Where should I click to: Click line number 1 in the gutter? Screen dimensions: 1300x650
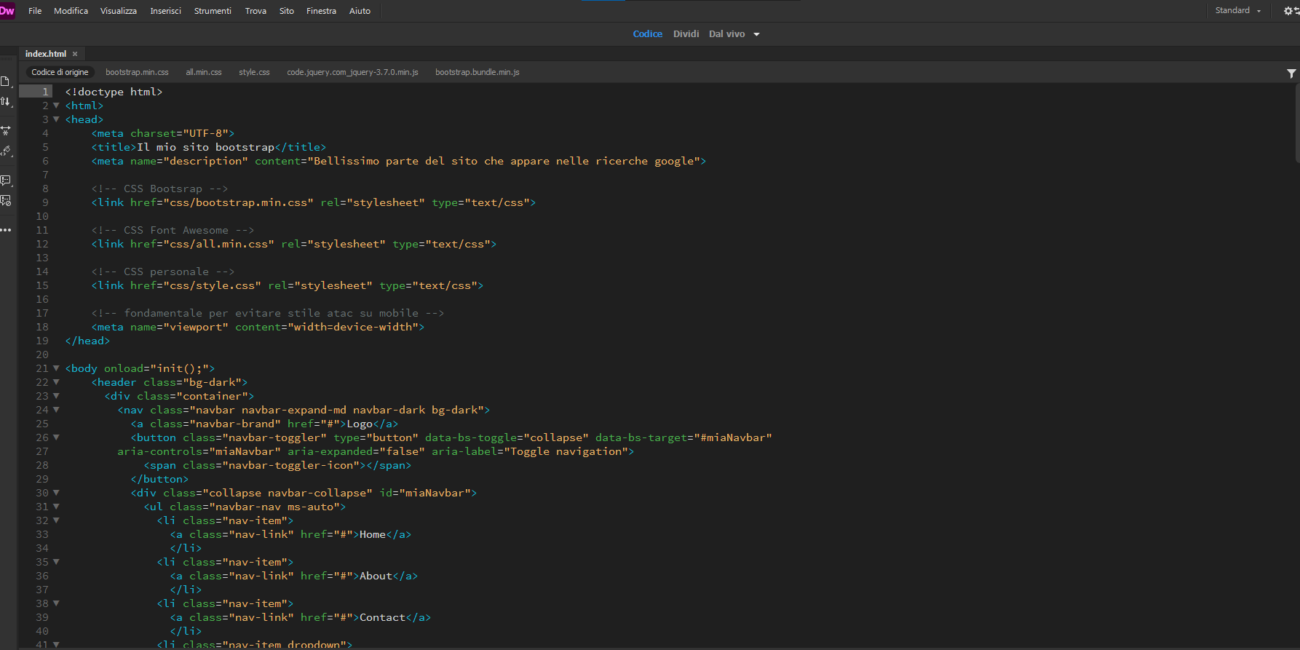tap(45, 92)
